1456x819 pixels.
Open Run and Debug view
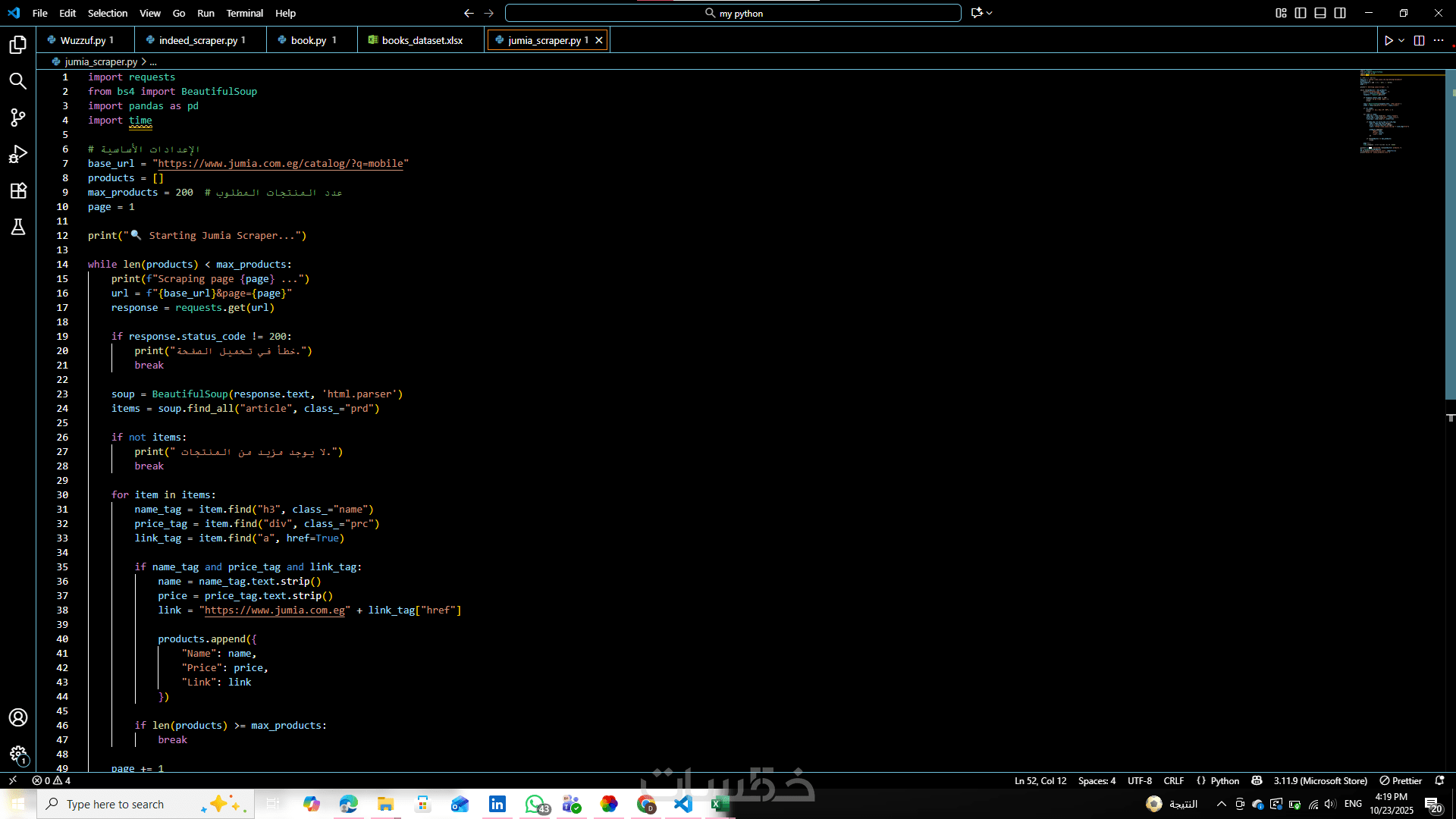coord(18,154)
